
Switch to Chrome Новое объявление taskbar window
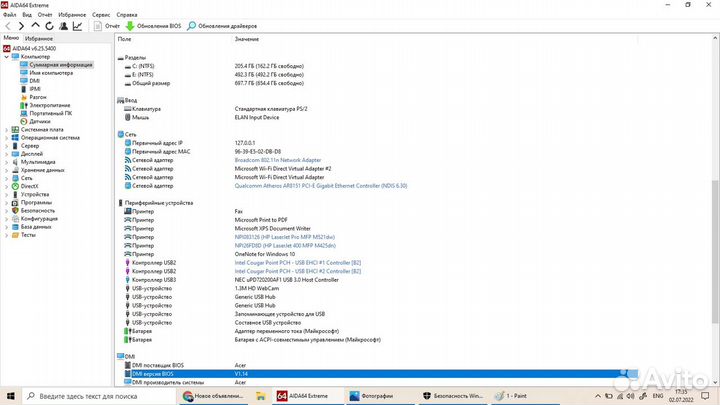pyautogui.click(x=213, y=396)
